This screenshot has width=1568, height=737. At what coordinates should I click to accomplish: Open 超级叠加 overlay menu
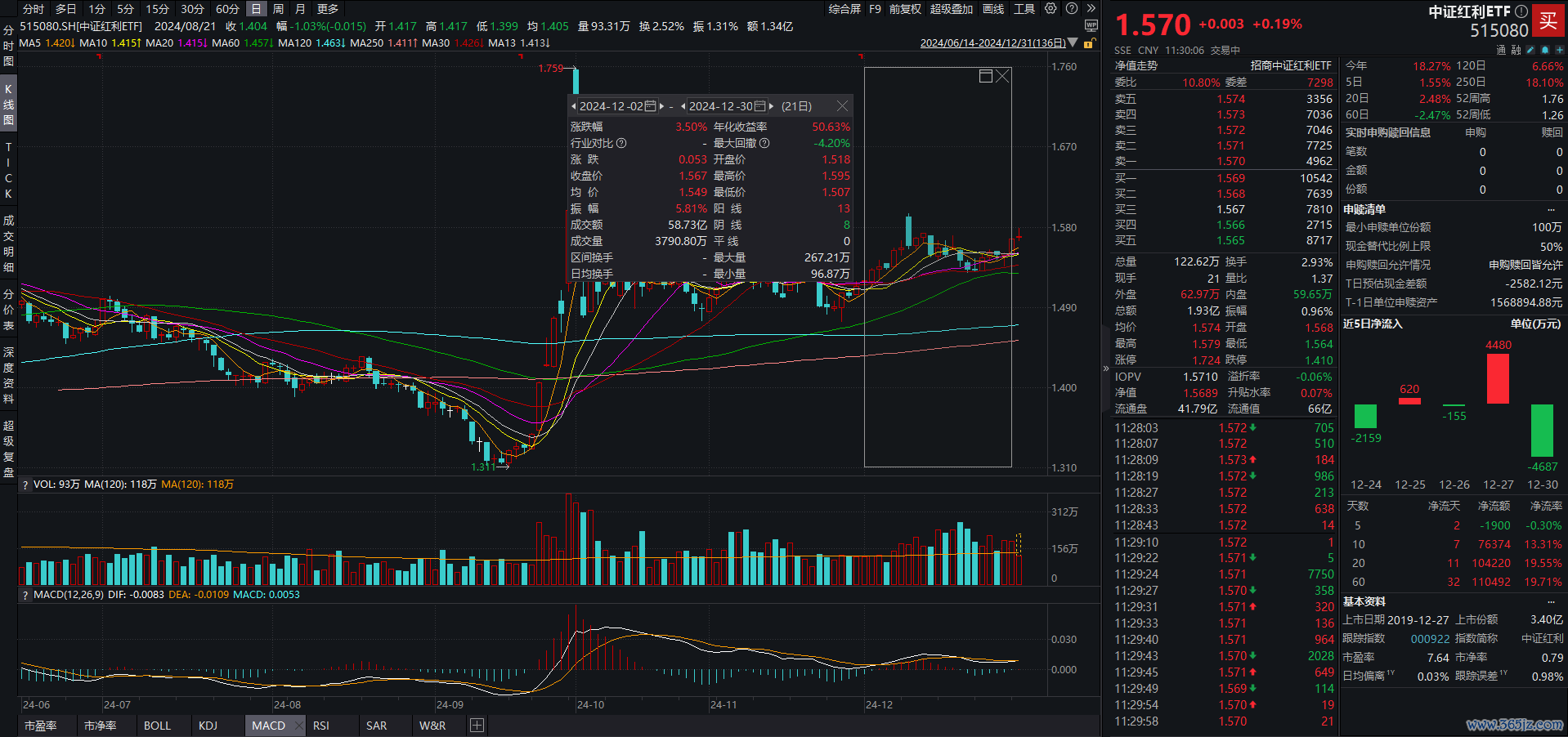point(952,9)
